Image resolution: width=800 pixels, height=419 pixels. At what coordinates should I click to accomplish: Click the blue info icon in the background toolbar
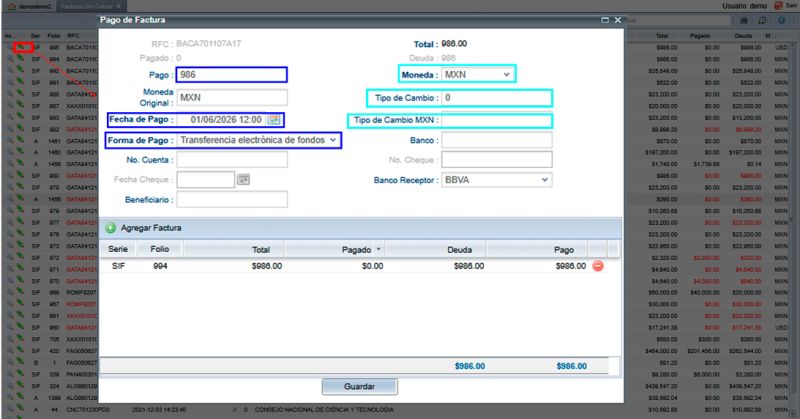point(781,20)
